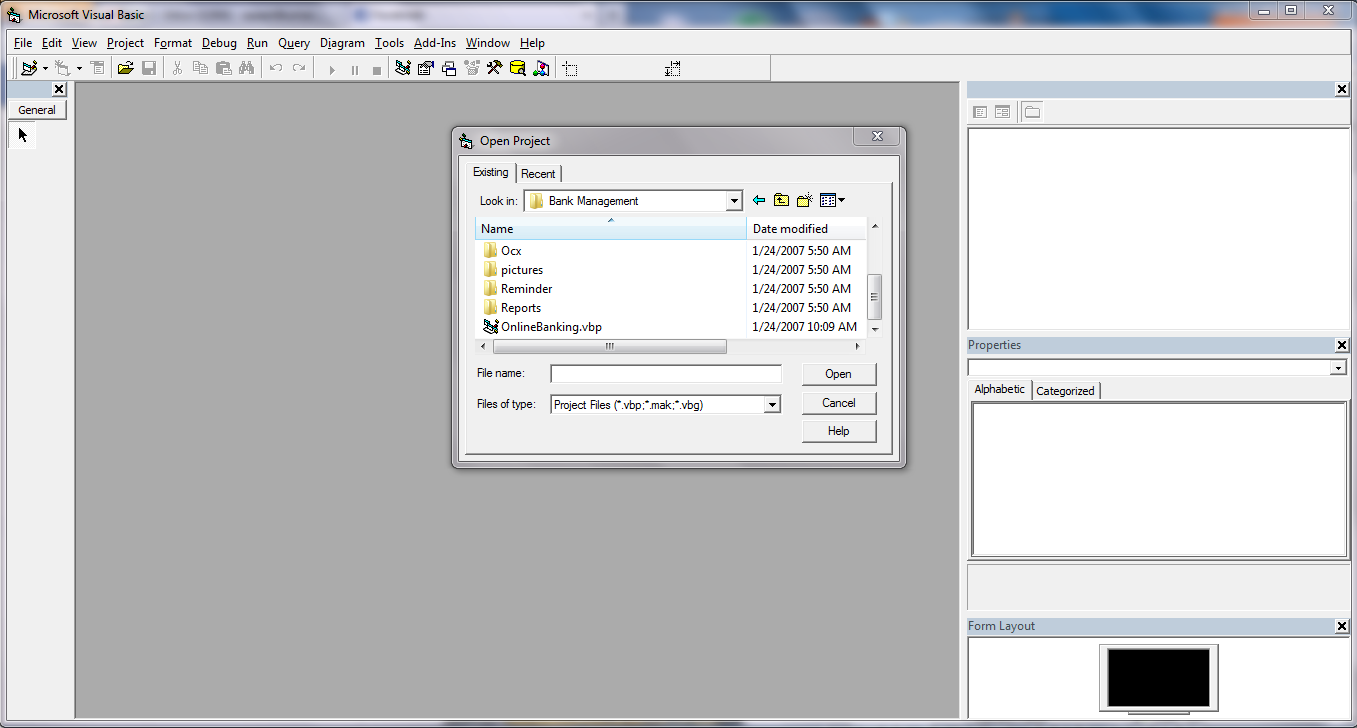Open the Data View Window toolbar icon
Viewport: 1357px width, 728px height.
(518, 68)
